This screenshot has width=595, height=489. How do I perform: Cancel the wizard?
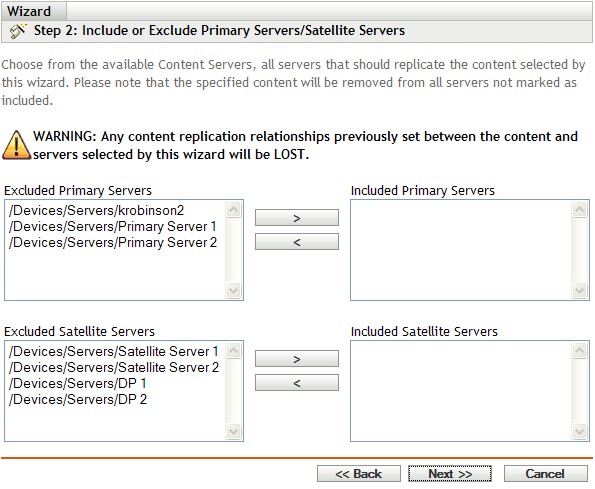(545, 474)
